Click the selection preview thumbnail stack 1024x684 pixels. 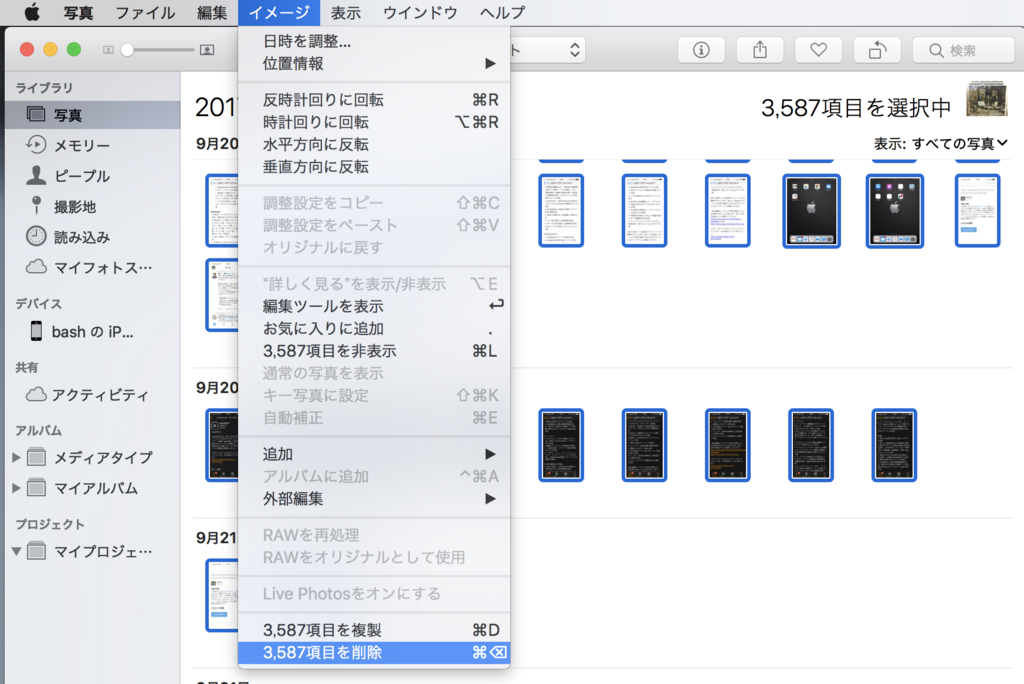986,99
